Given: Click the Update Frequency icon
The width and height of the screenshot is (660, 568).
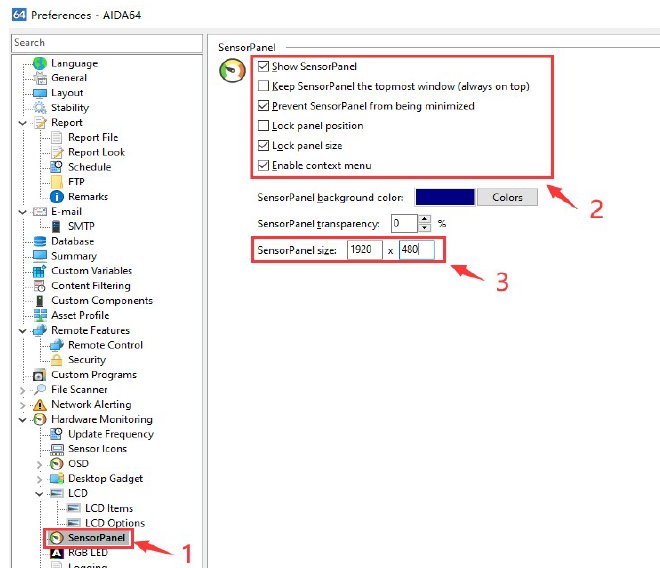Looking at the screenshot, I should 56,434.
